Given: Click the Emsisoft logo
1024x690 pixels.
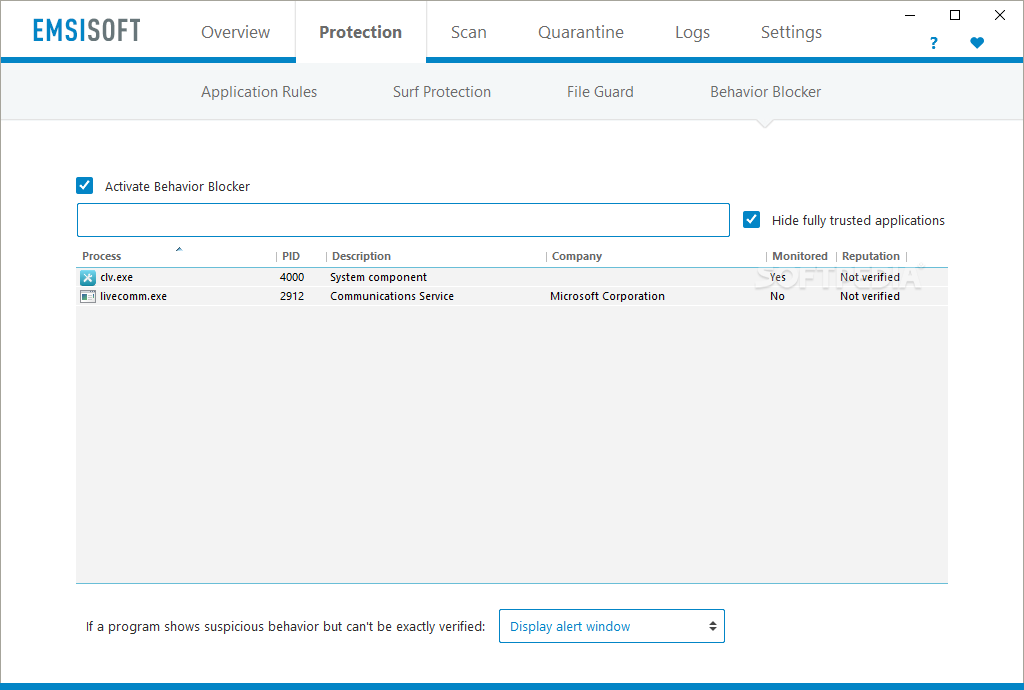Looking at the screenshot, I should pyautogui.click(x=86, y=31).
